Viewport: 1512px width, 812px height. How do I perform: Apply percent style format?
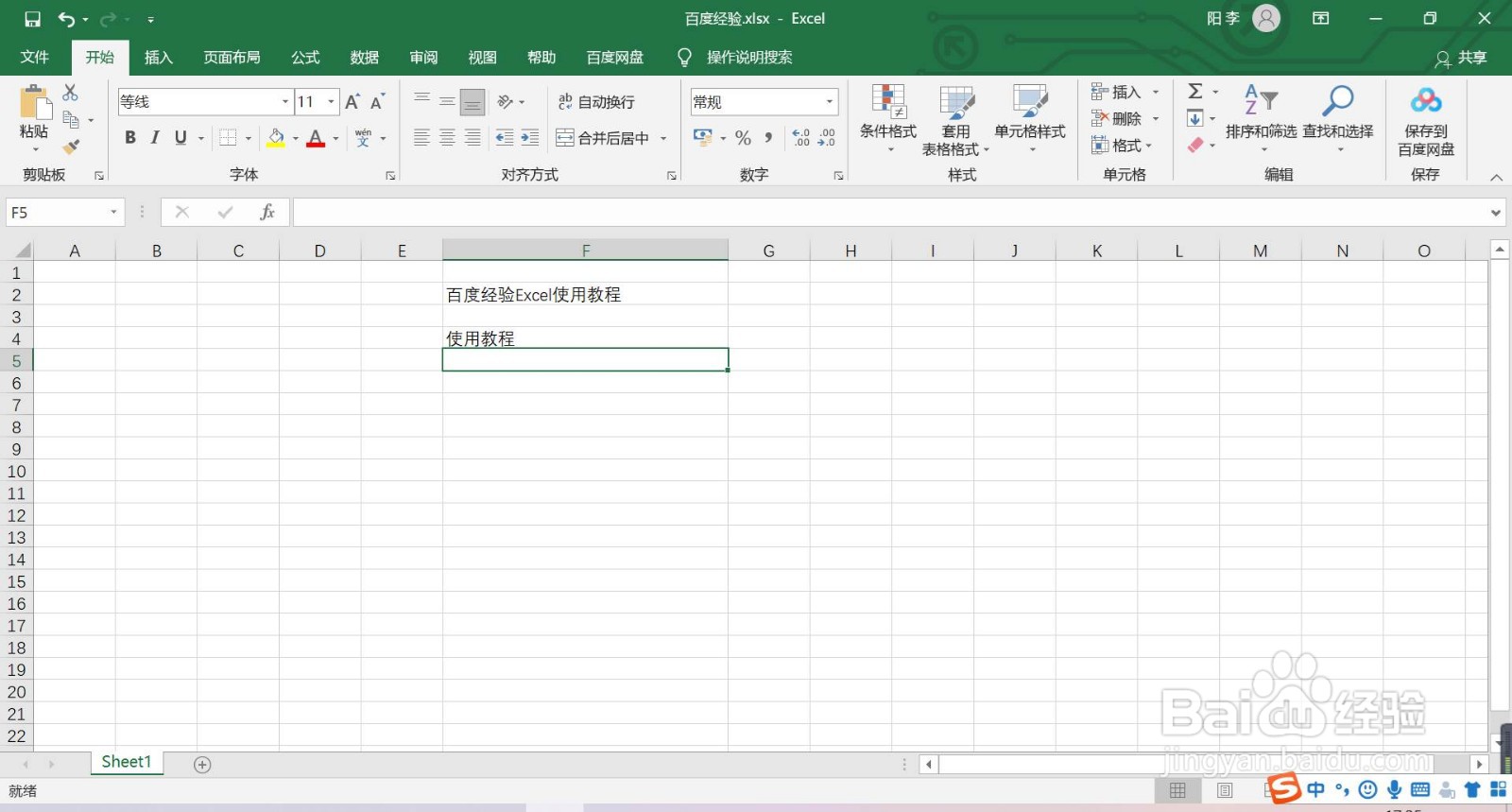744,138
